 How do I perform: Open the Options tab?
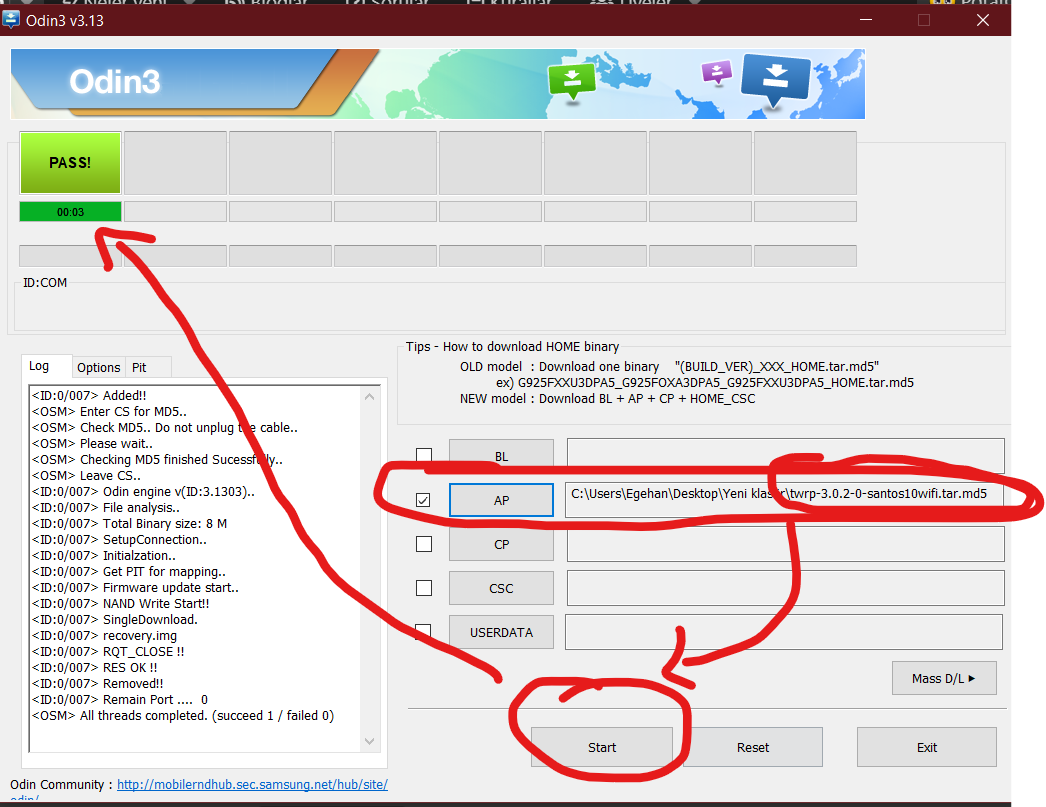pyautogui.click(x=99, y=367)
